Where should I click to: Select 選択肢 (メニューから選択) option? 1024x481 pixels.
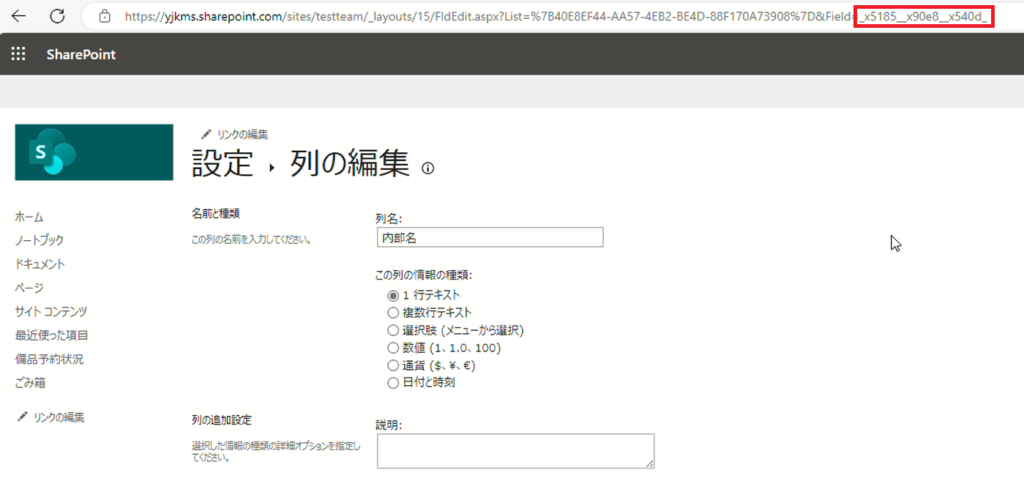click(x=392, y=330)
